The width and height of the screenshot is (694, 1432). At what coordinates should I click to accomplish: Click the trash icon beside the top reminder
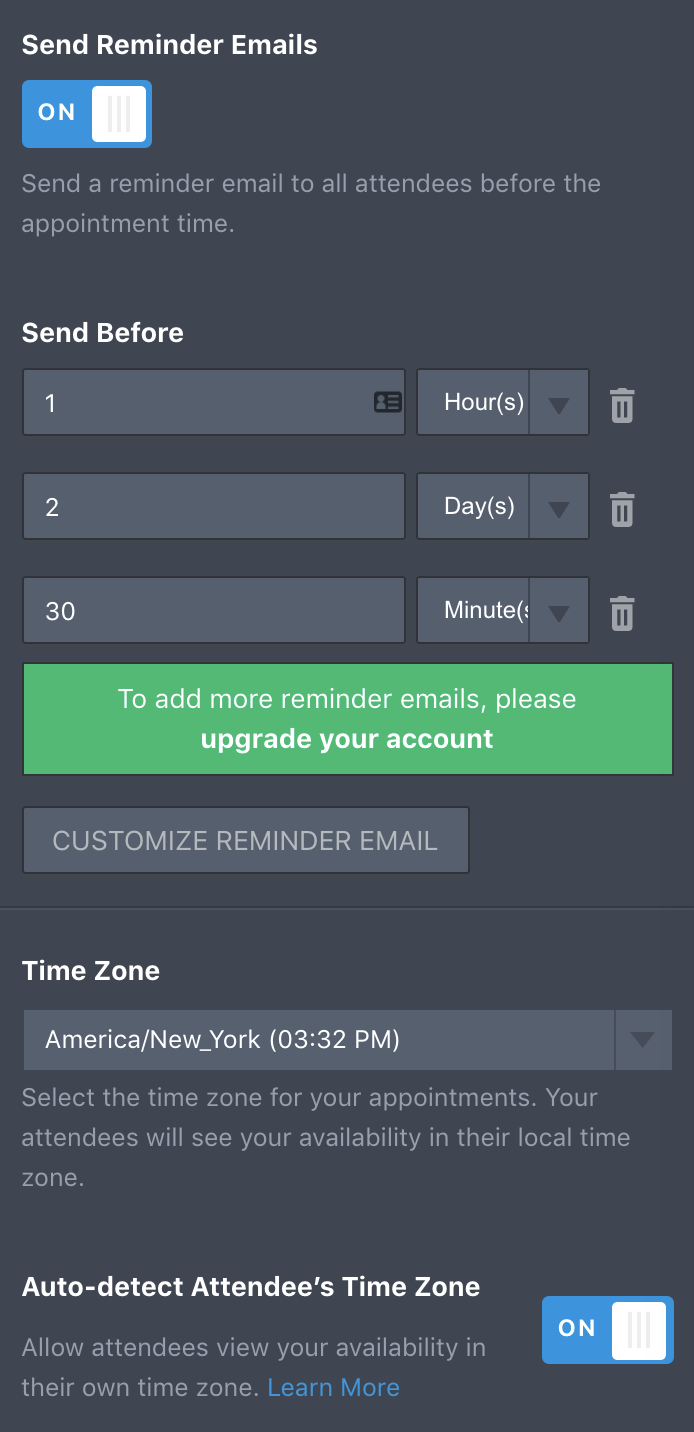click(621, 405)
